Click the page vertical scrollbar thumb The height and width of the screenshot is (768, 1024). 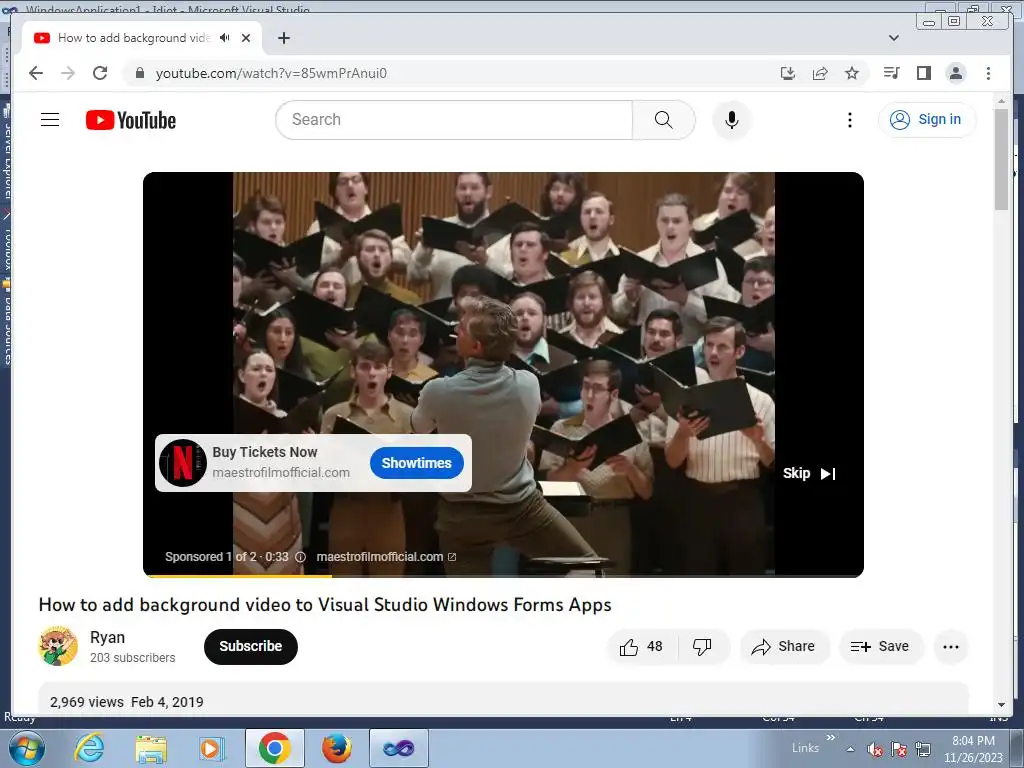(x=1001, y=159)
